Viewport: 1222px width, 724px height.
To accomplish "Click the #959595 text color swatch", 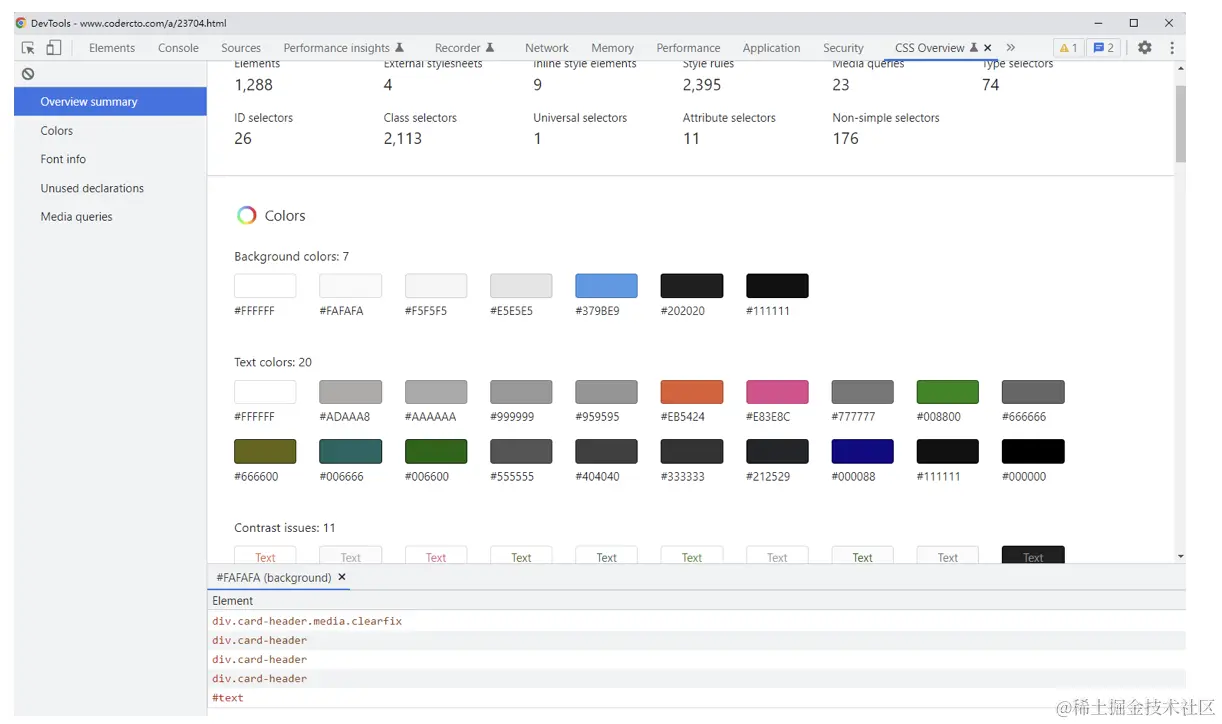I will point(606,392).
